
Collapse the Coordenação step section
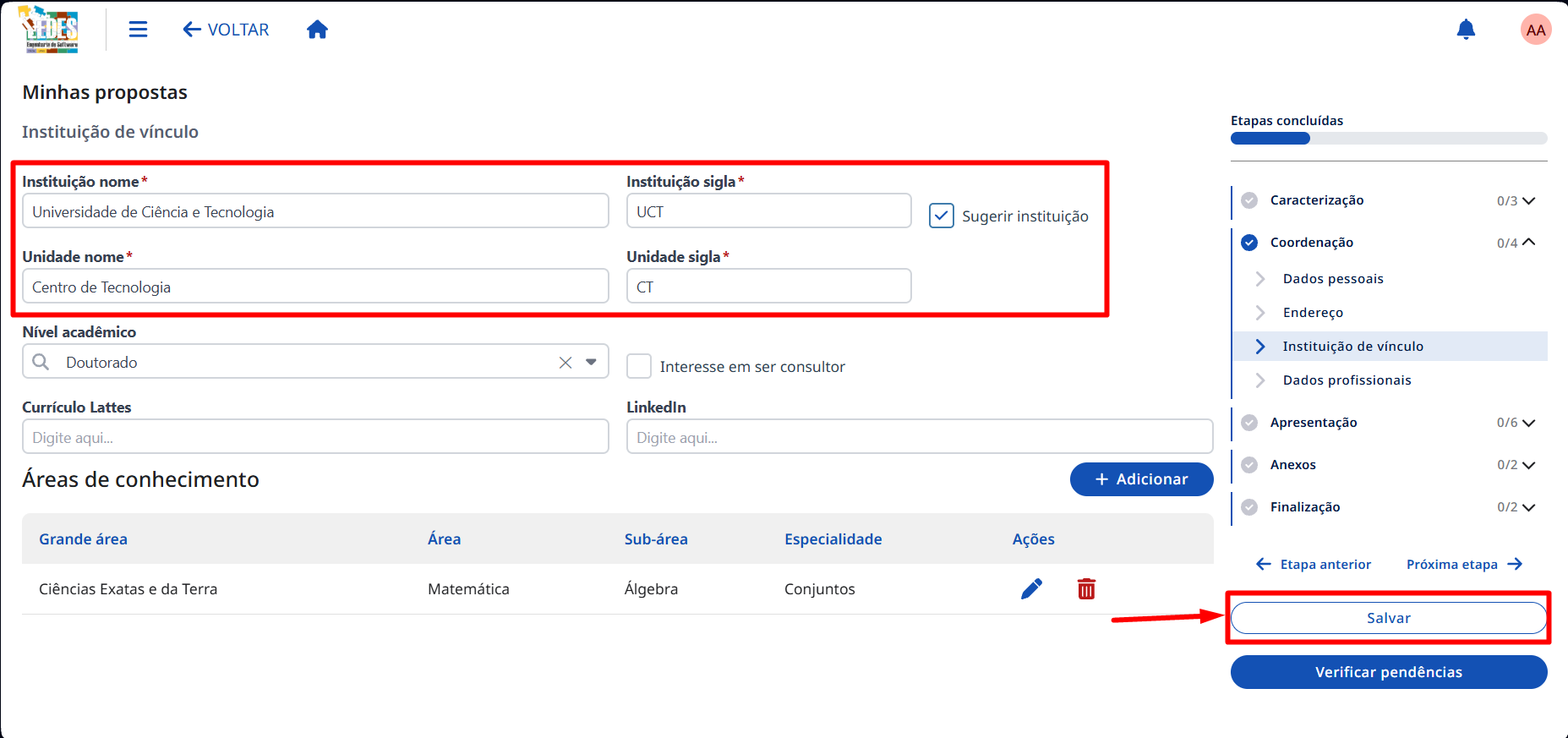click(1528, 243)
